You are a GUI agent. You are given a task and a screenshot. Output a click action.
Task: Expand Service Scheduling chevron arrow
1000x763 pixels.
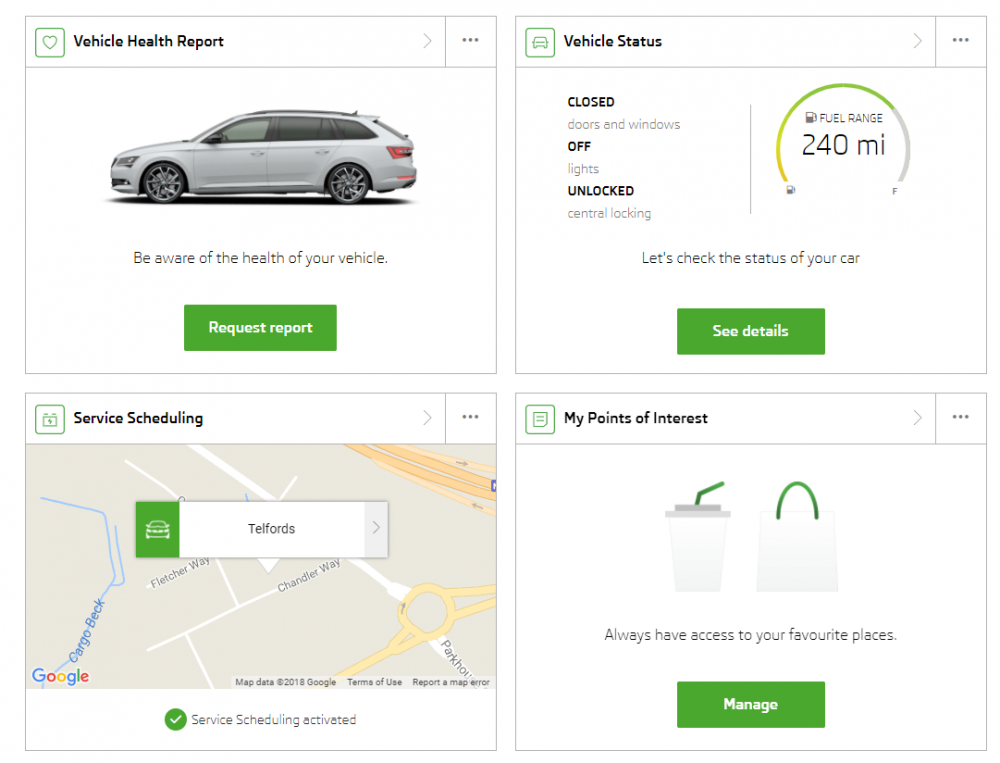[x=427, y=418]
